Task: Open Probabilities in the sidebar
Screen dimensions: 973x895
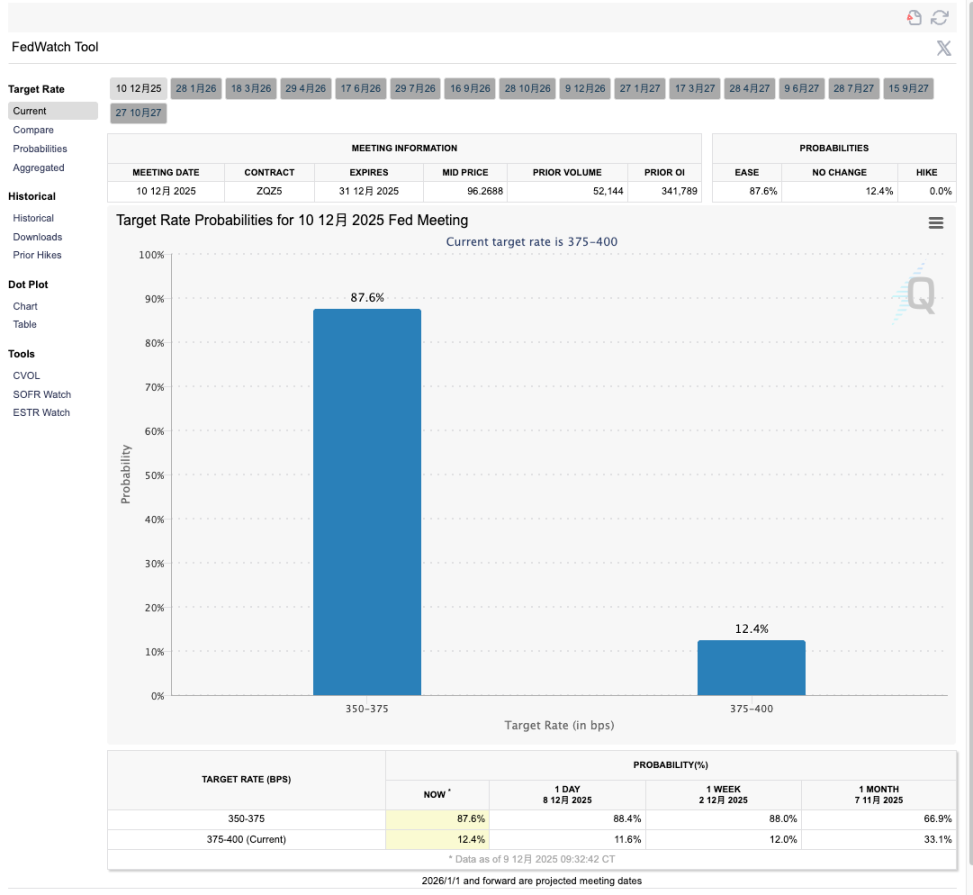Action: pyautogui.click(x=40, y=149)
